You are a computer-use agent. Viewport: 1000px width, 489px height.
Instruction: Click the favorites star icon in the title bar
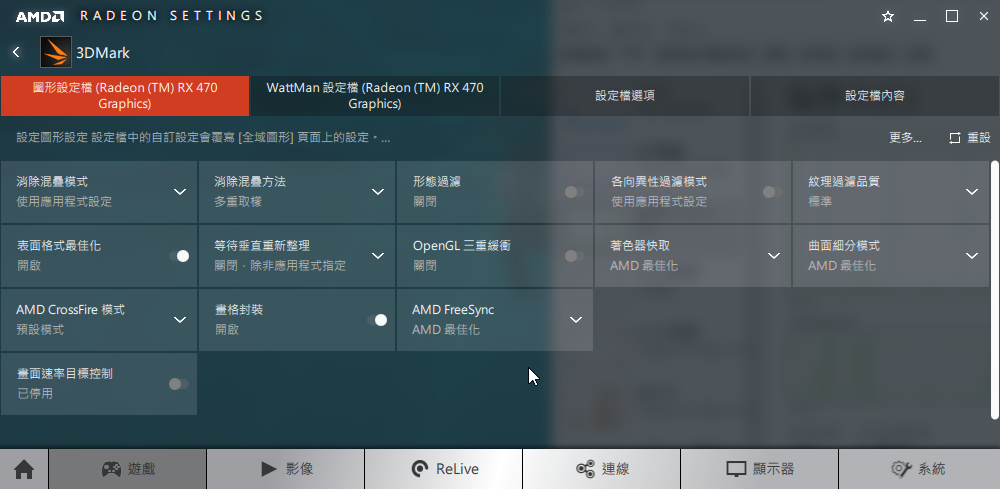(888, 17)
